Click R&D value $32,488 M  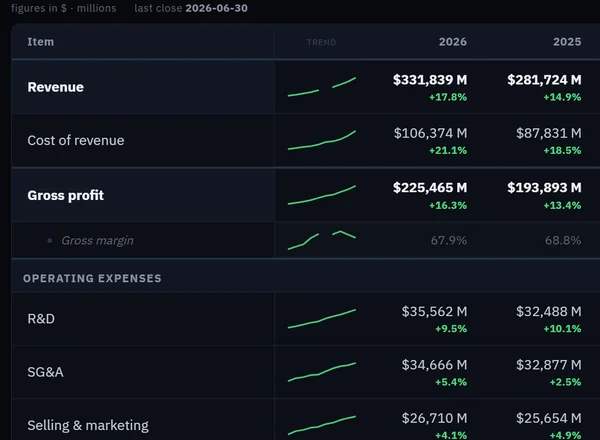pos(549,311)
